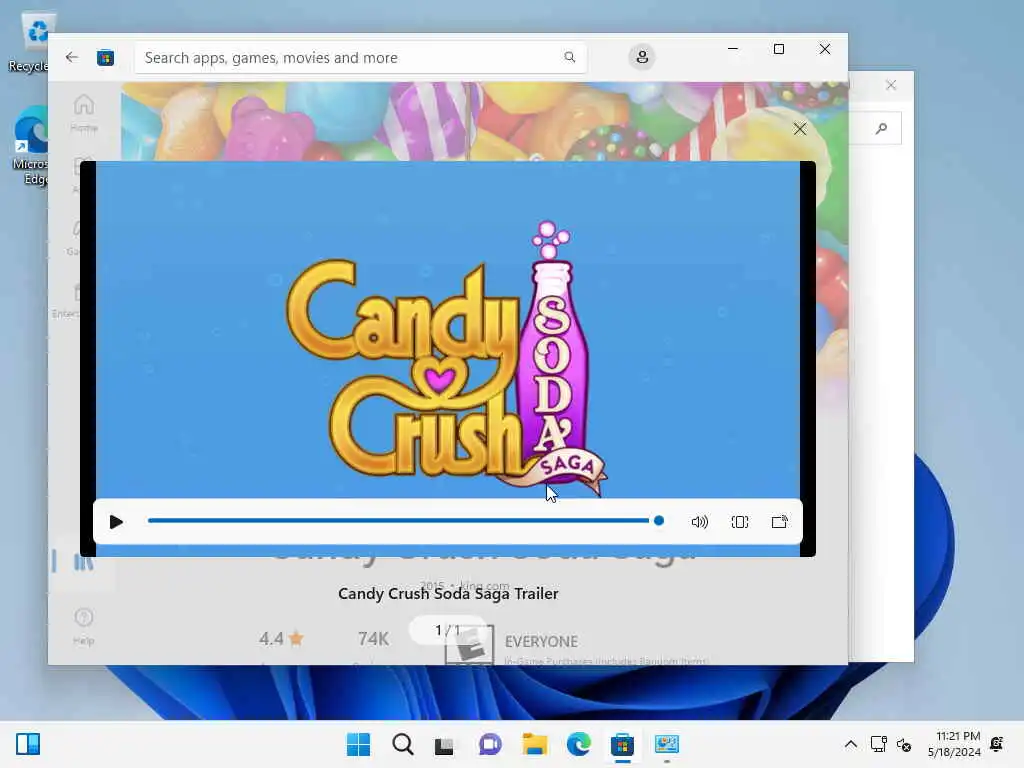The height and width of the screenshot is (768, 1024).
Task: Close the trailer overlay
Action: pyautogui.click(x=800, y=129)
